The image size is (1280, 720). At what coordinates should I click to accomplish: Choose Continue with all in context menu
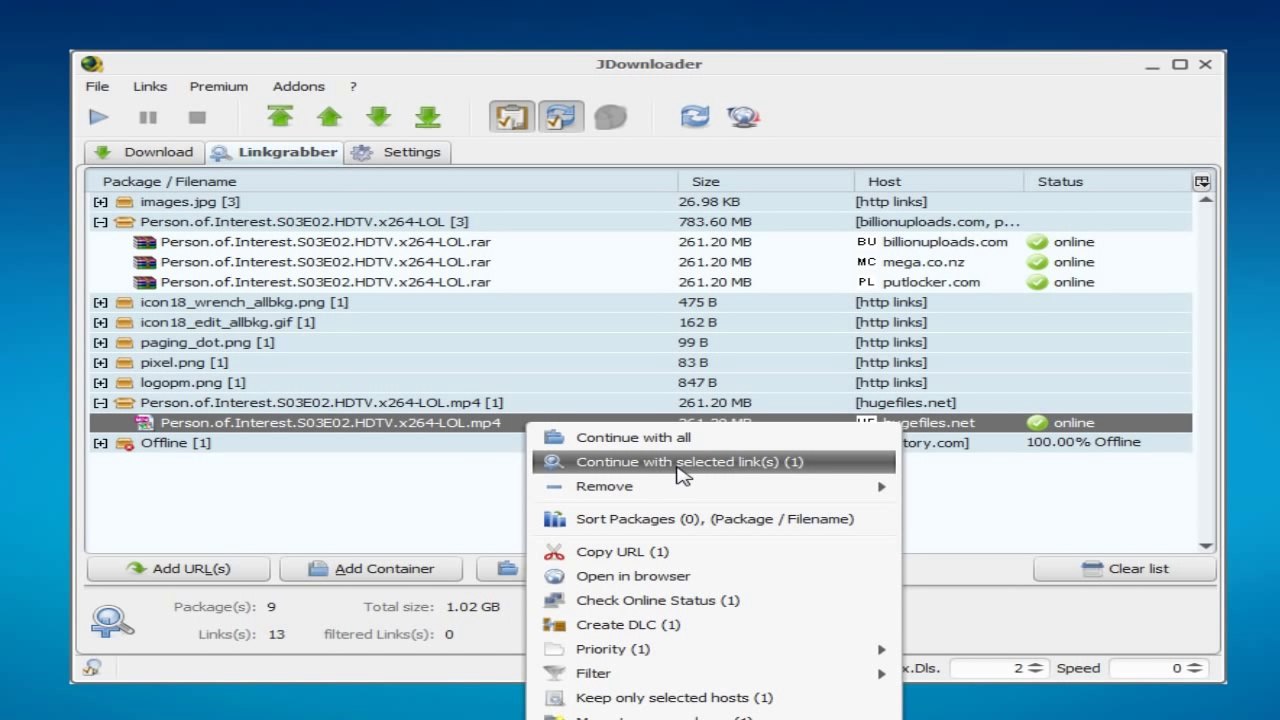click(714, 437)
